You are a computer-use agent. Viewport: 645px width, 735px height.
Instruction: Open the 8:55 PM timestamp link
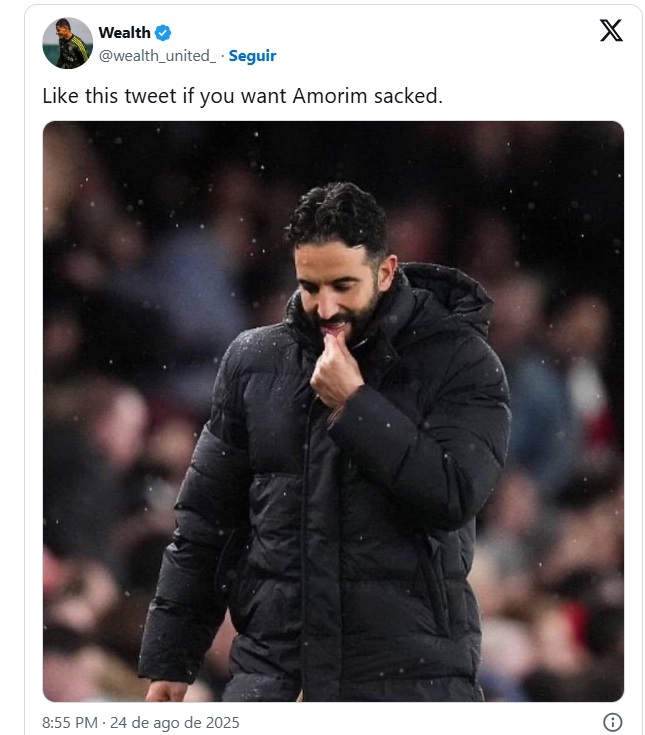[x=70, y=722]
